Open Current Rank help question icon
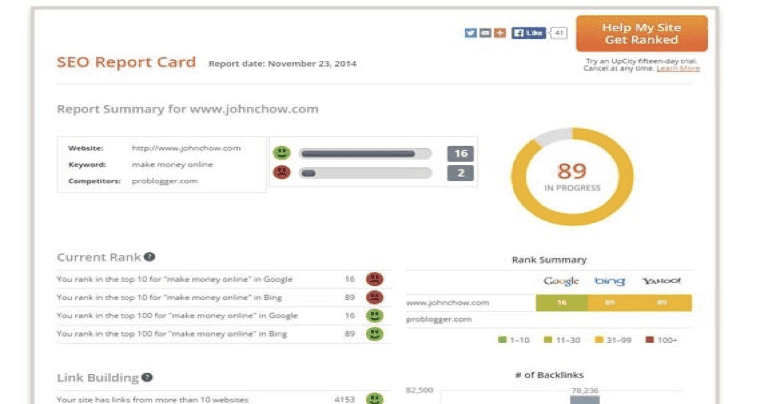768x404 pixels. 150,257
